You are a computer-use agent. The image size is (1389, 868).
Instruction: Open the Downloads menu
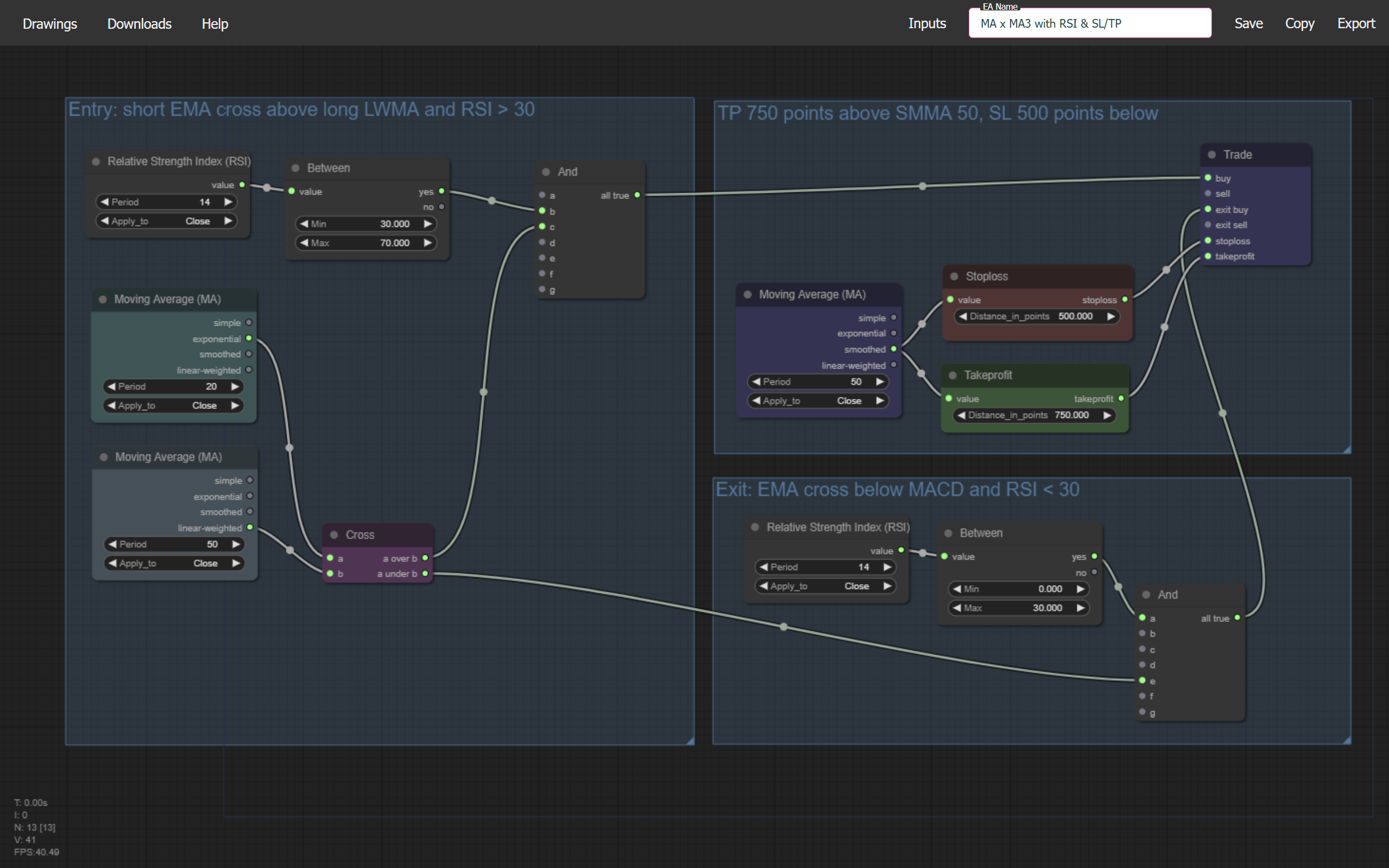click(139, 23)
